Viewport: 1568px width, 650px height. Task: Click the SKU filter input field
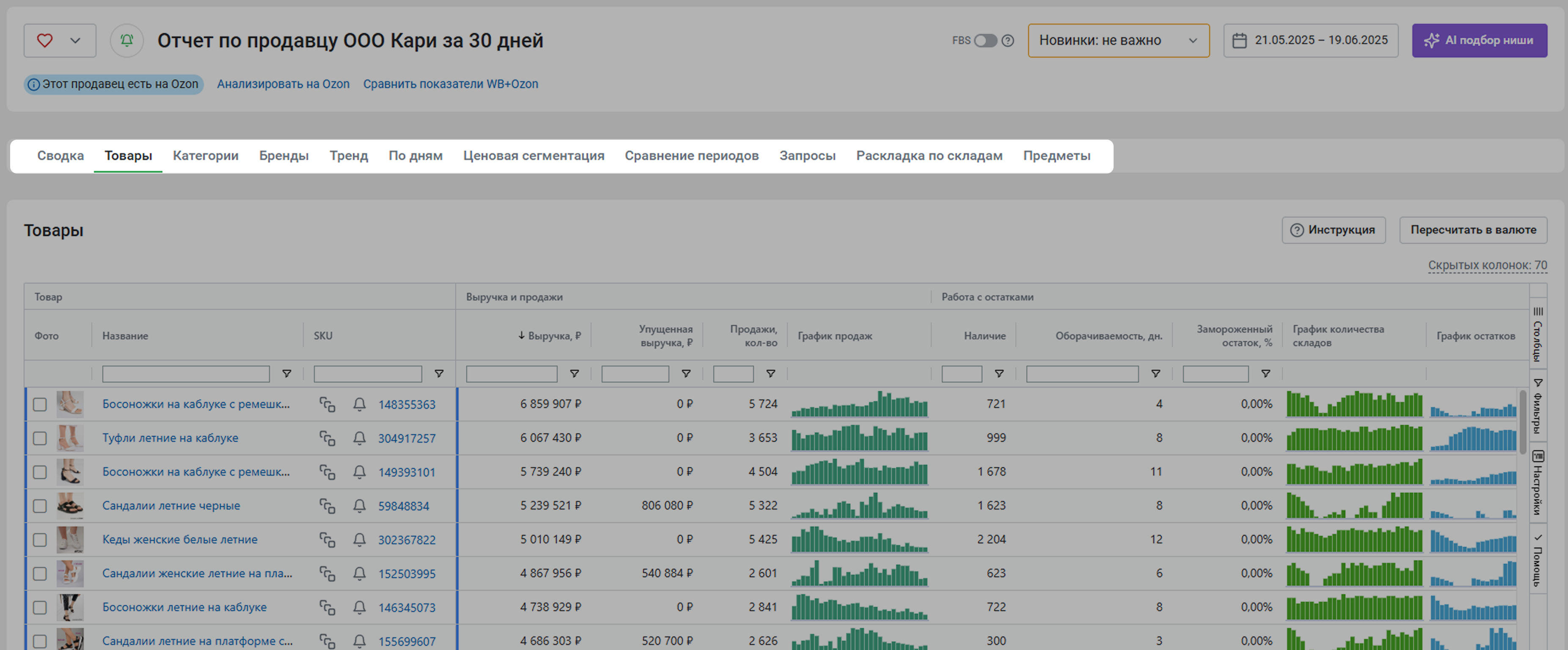click(x=368, y=374)
